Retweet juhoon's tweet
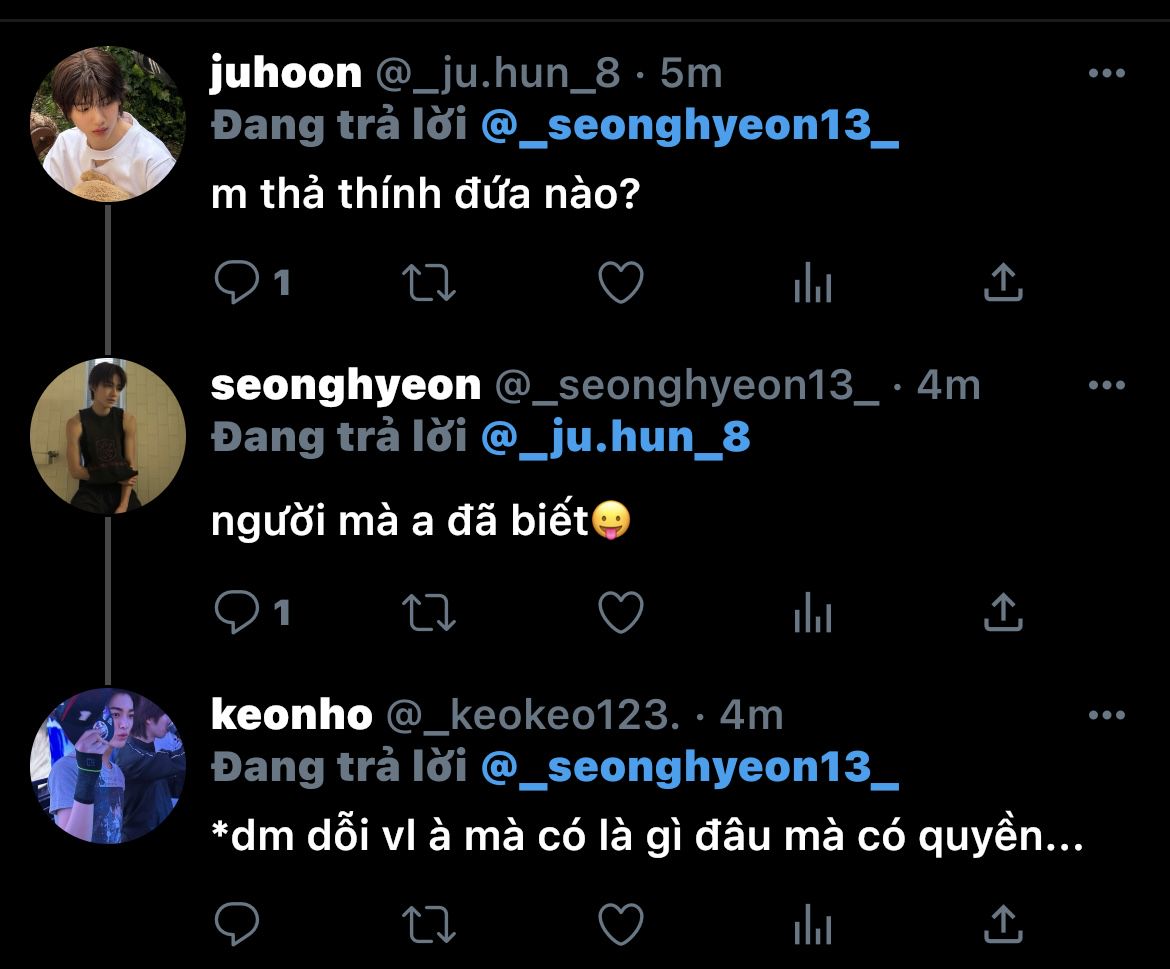This screenshot has width=1170, height=969. pyautogui.click(x=429, y=284)
